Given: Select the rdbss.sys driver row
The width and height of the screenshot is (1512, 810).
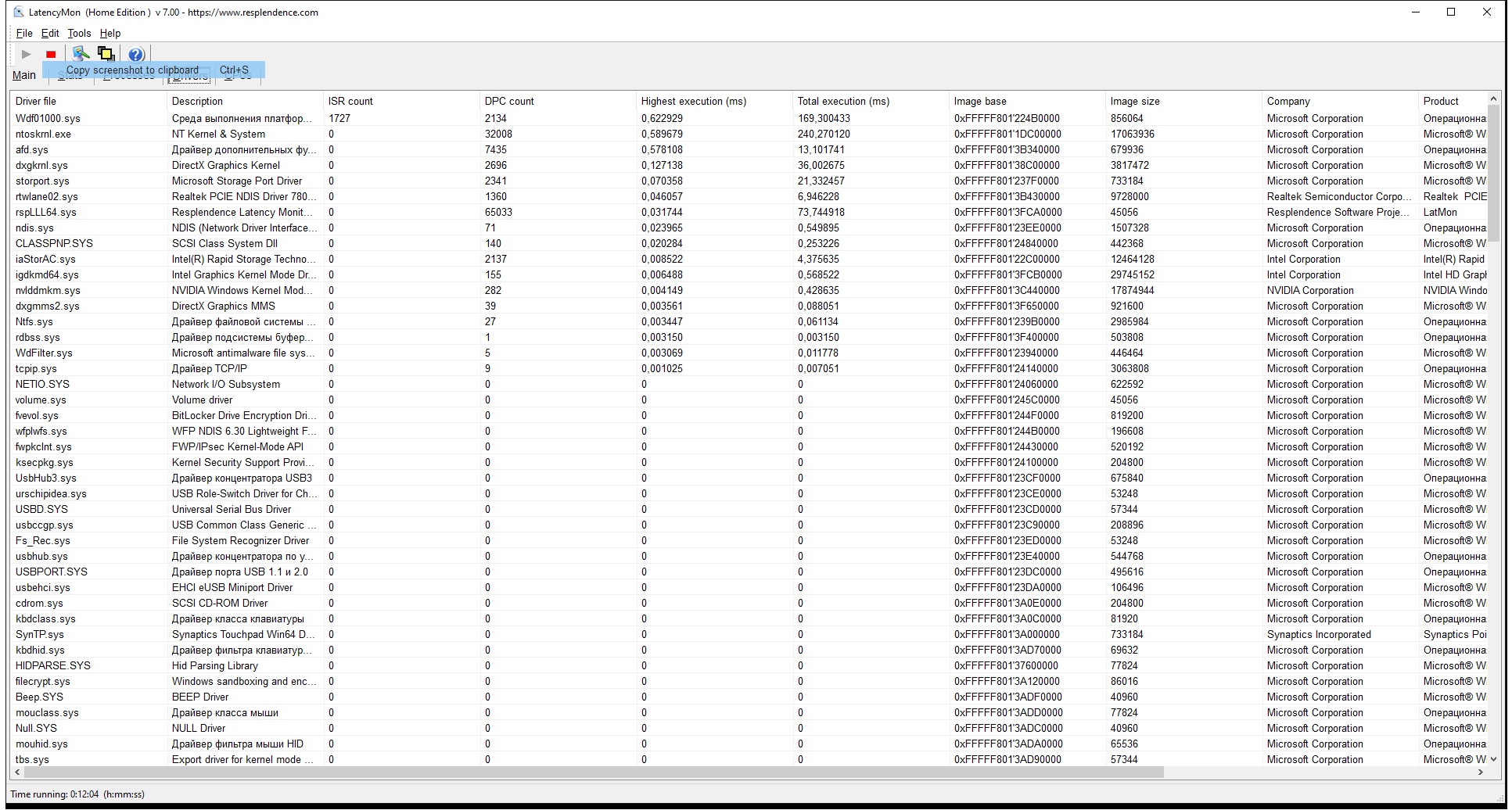Looking at the screenshot, I should pyautogui.click(x=749, y=337).
